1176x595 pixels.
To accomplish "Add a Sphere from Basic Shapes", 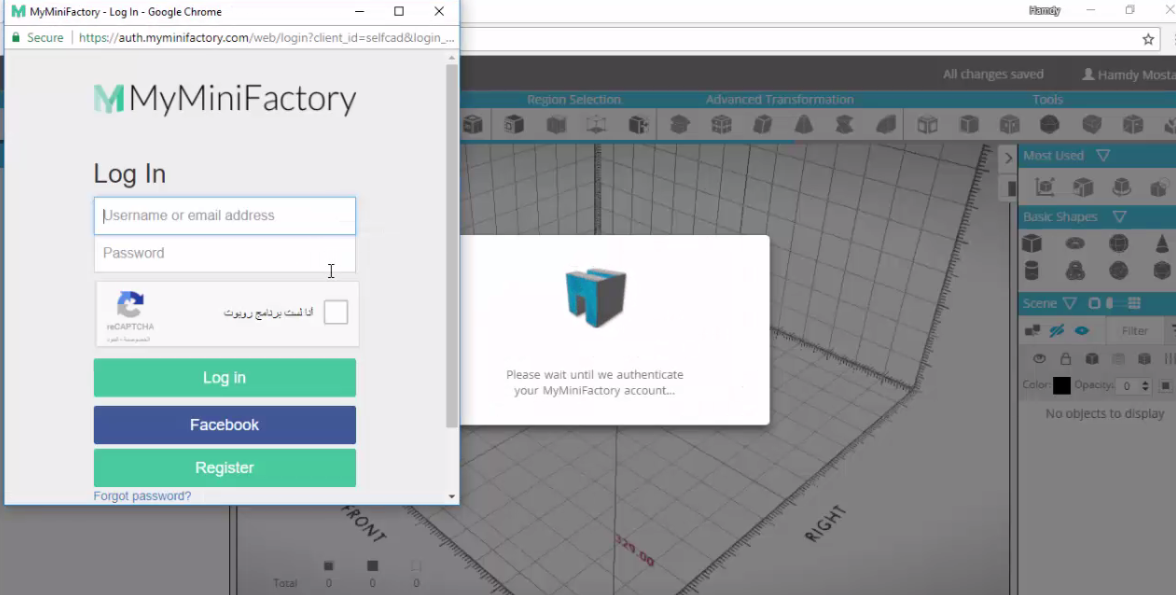I will (1118, 243).
